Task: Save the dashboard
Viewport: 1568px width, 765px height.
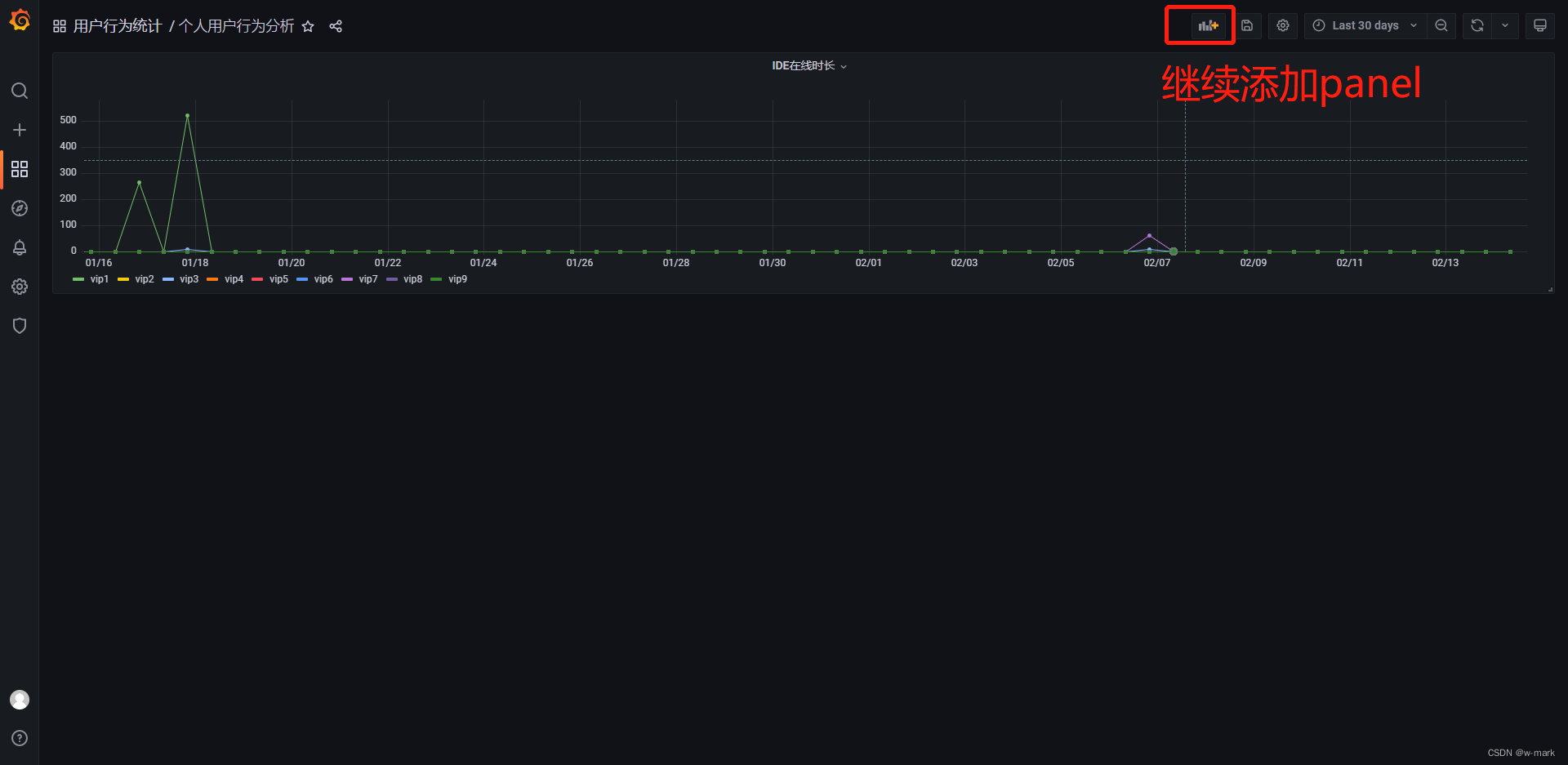Action: [x=1247, y=25]
